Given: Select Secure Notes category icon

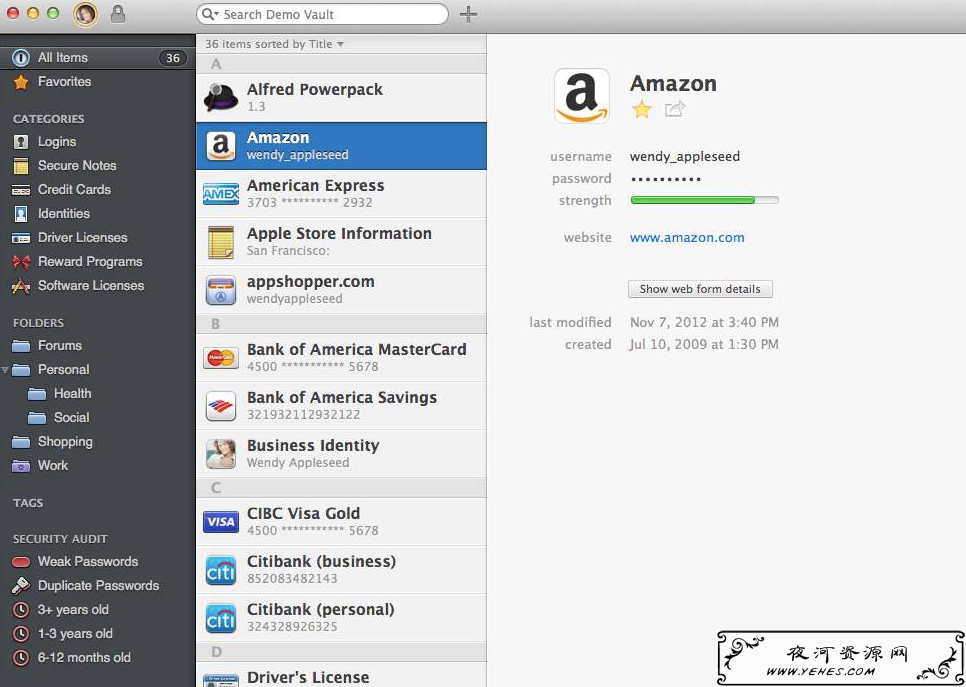Looking at the screenshot, I should click(21, 166).
